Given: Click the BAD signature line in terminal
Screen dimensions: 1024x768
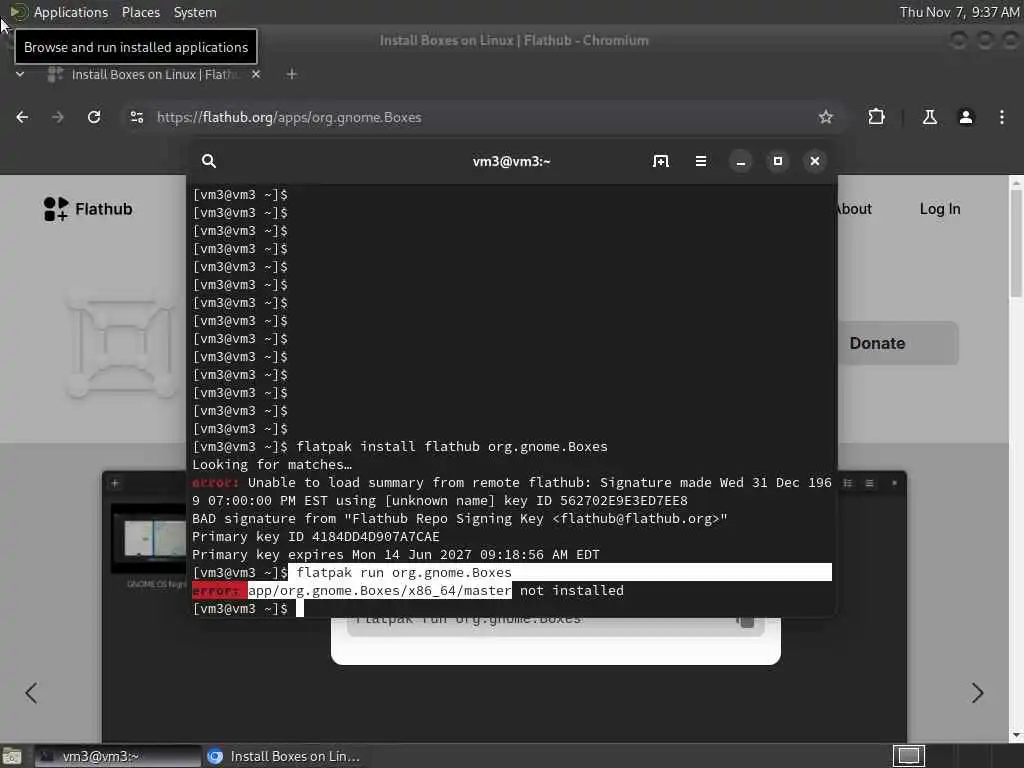Looking at the screenshot, I should tap(460, 519).
